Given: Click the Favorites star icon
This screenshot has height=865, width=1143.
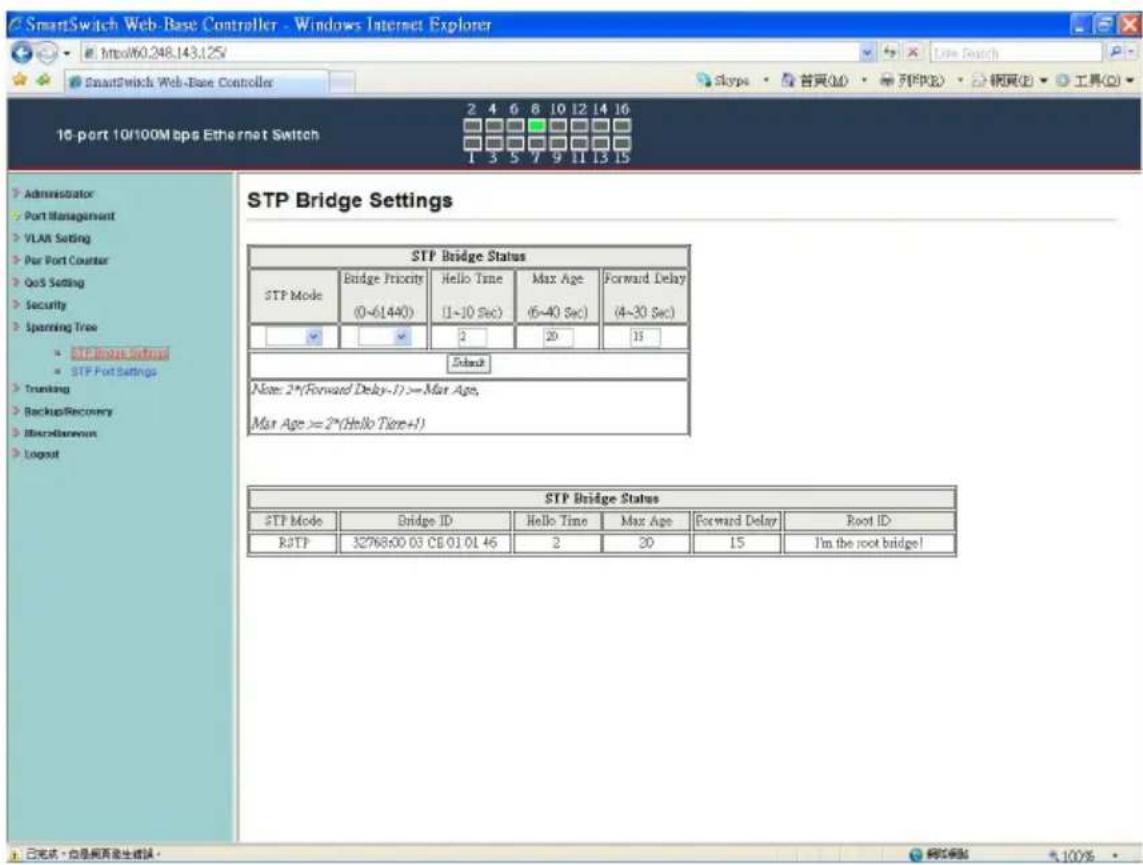Looking at the screenshot, I should (x=19, y=80).
